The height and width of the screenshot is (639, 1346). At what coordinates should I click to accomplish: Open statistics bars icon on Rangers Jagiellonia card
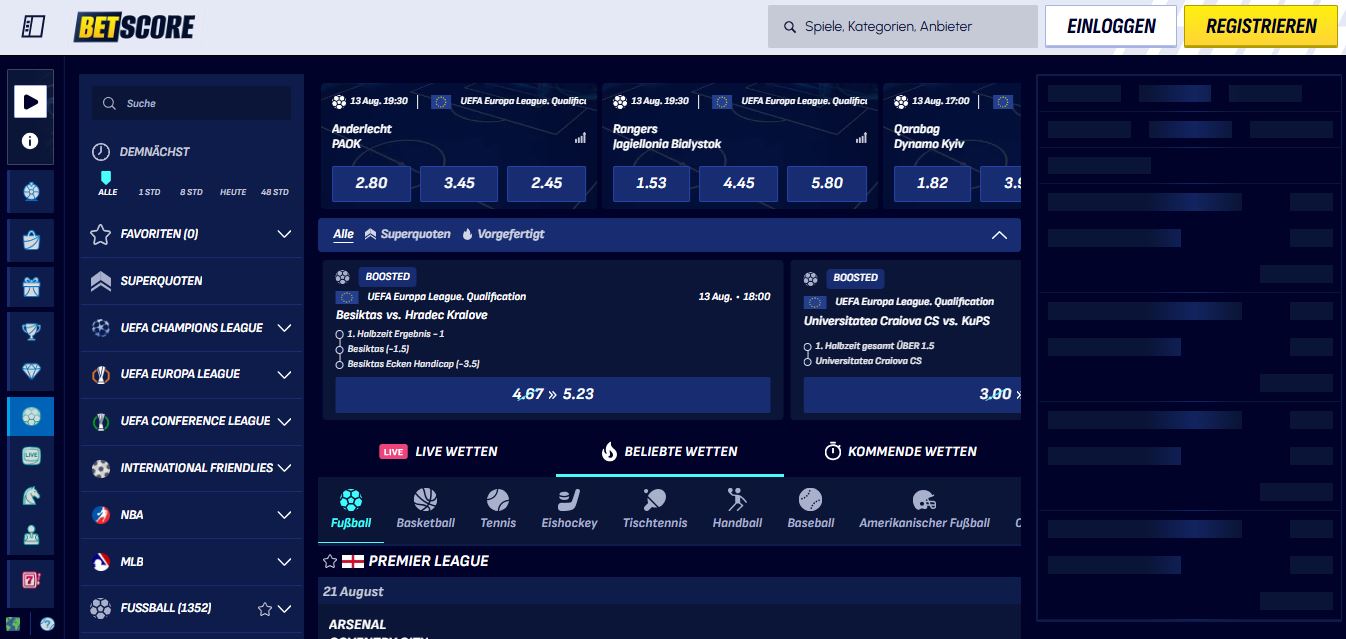tap(861, 138)
